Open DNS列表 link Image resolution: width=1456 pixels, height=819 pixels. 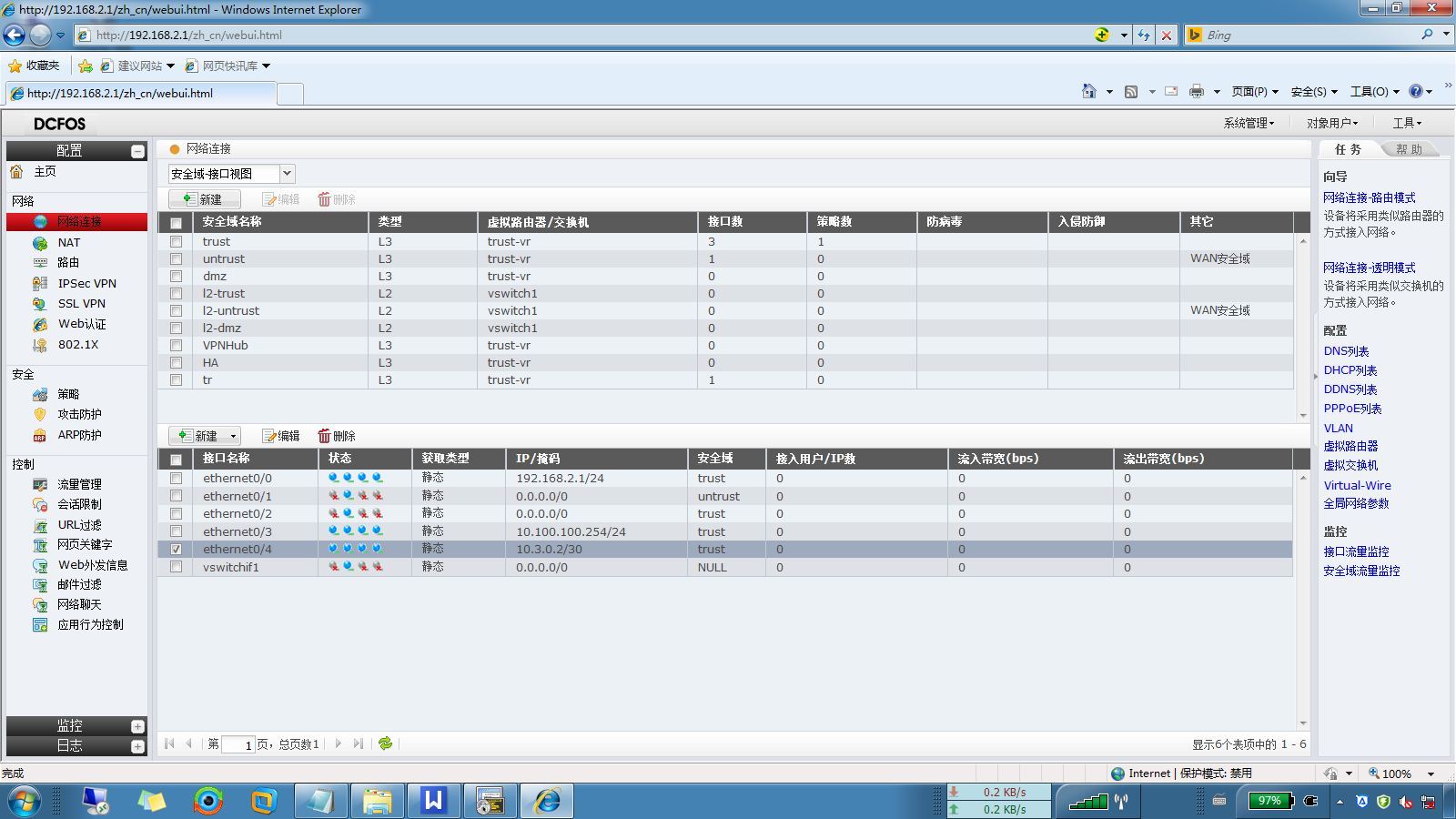coord(1346,351)
